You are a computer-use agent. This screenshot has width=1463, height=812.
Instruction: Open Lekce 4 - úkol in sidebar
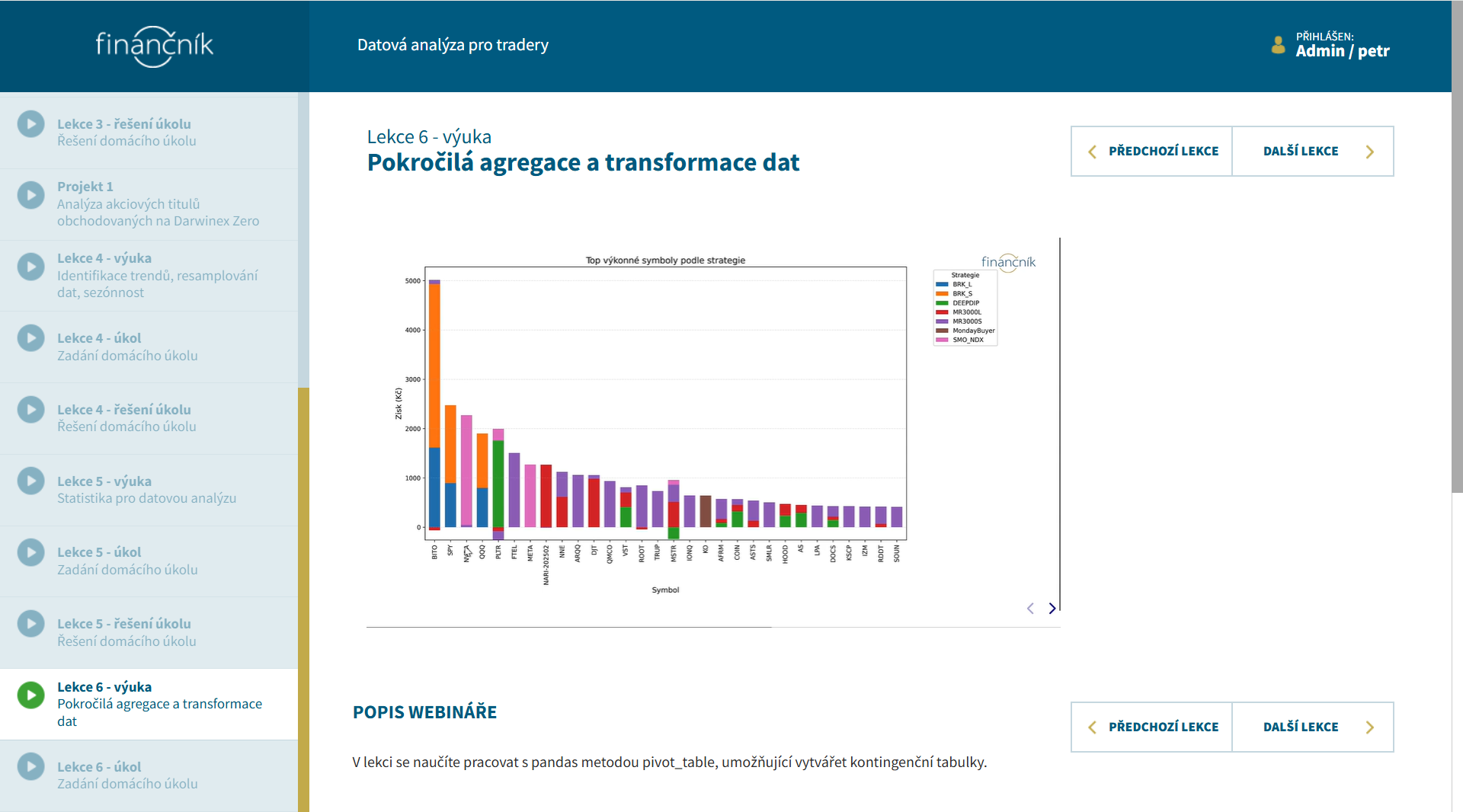(149, 347)
